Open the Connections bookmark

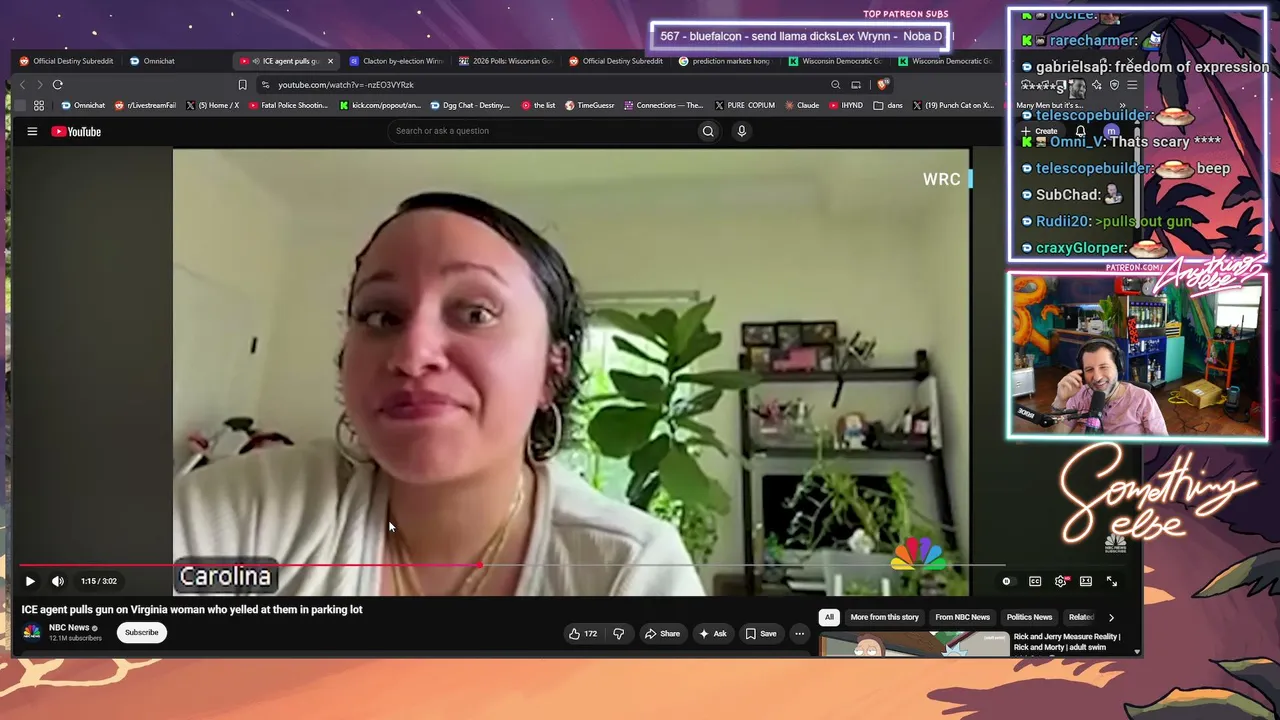click(x=663, y=105)
